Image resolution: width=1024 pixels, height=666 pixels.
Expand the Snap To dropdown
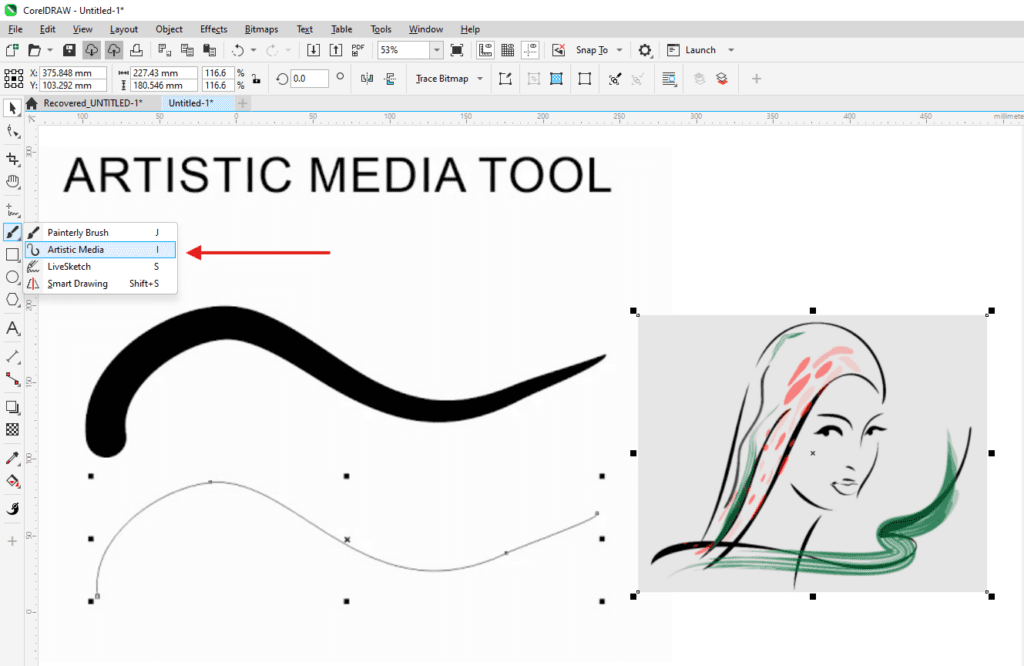coord(619,50)
